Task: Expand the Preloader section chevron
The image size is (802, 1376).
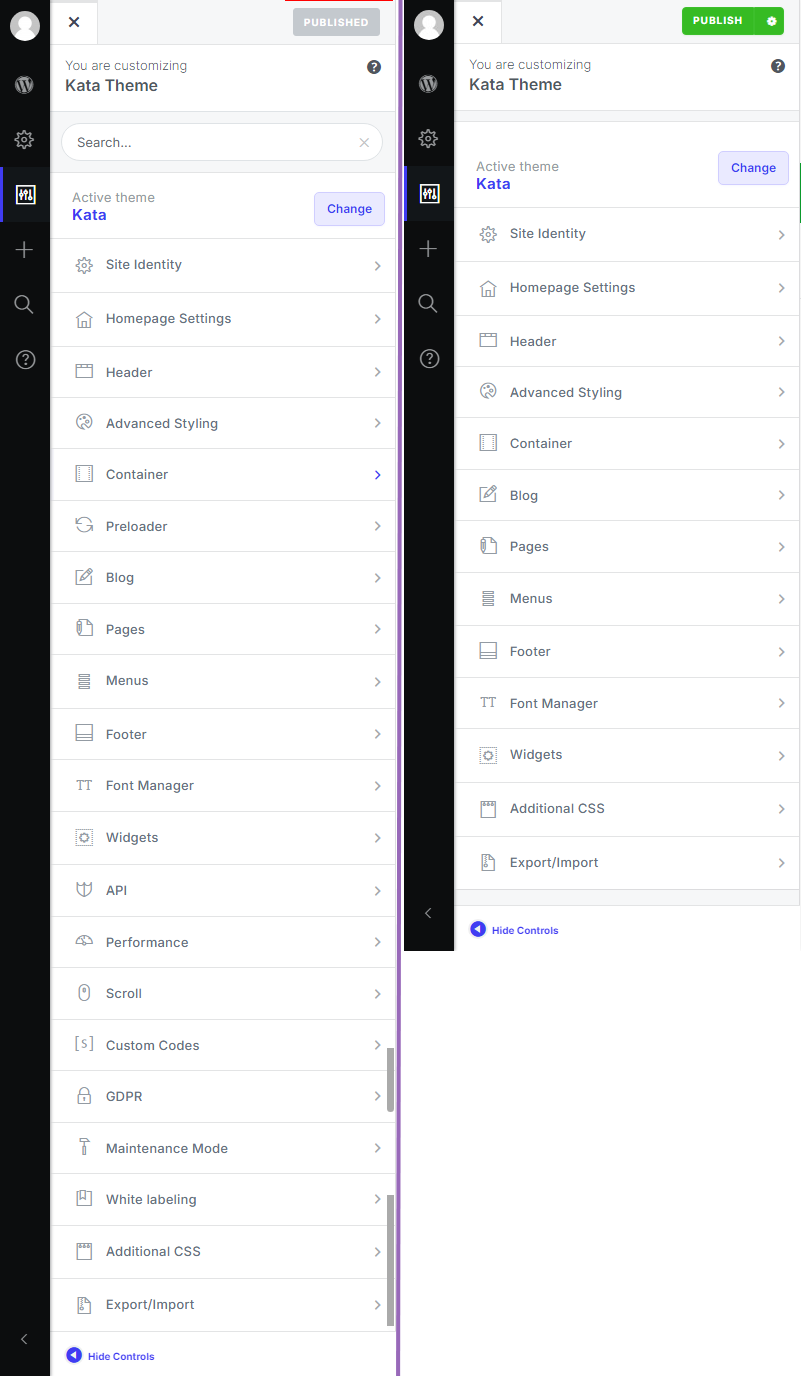Action: click(377, 526)
